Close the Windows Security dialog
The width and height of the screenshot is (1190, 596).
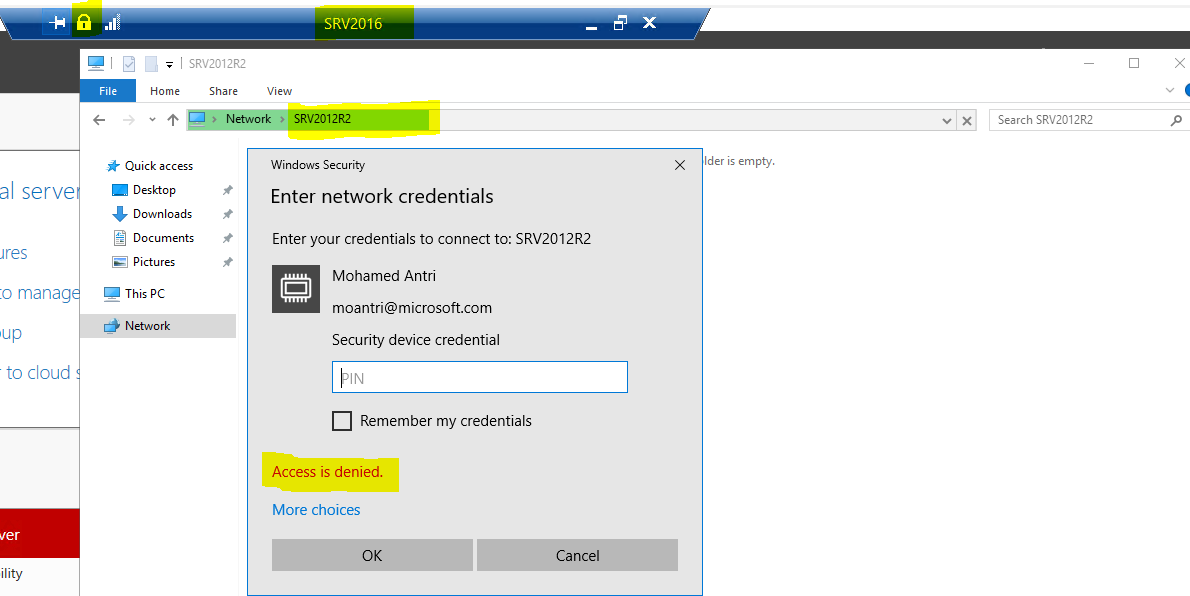click(680, 165)
